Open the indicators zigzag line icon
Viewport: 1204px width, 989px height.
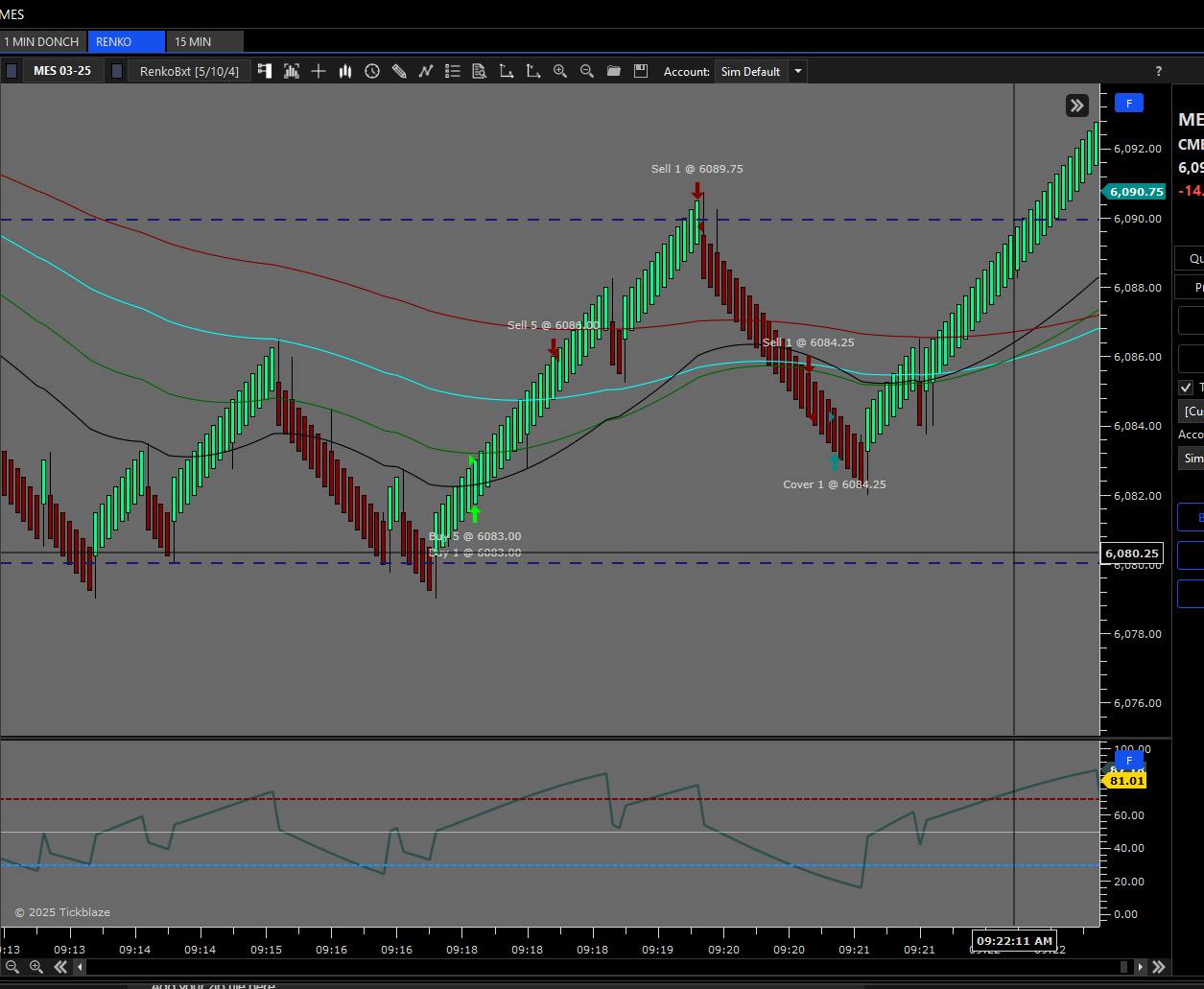point(426,71)
